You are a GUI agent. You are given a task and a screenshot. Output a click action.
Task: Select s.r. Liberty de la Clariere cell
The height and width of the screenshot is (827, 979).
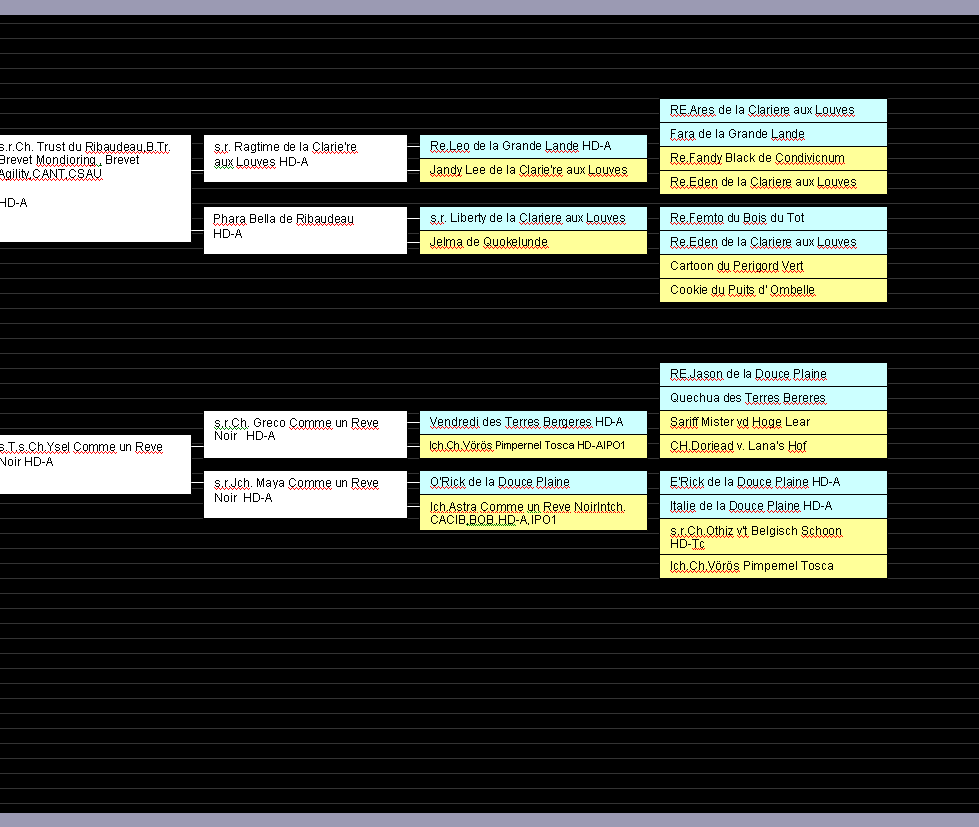click(533, 218)
